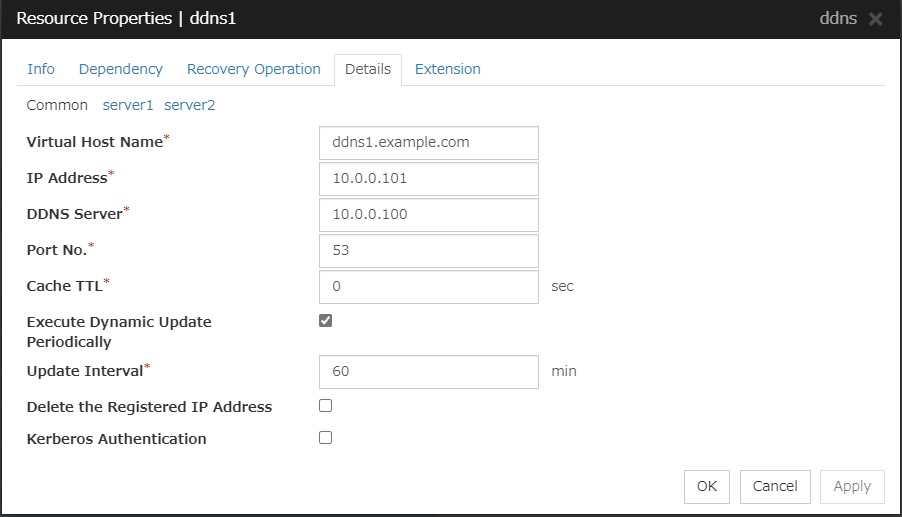Enable Delete the Registered IP Address

coord(325,406)
